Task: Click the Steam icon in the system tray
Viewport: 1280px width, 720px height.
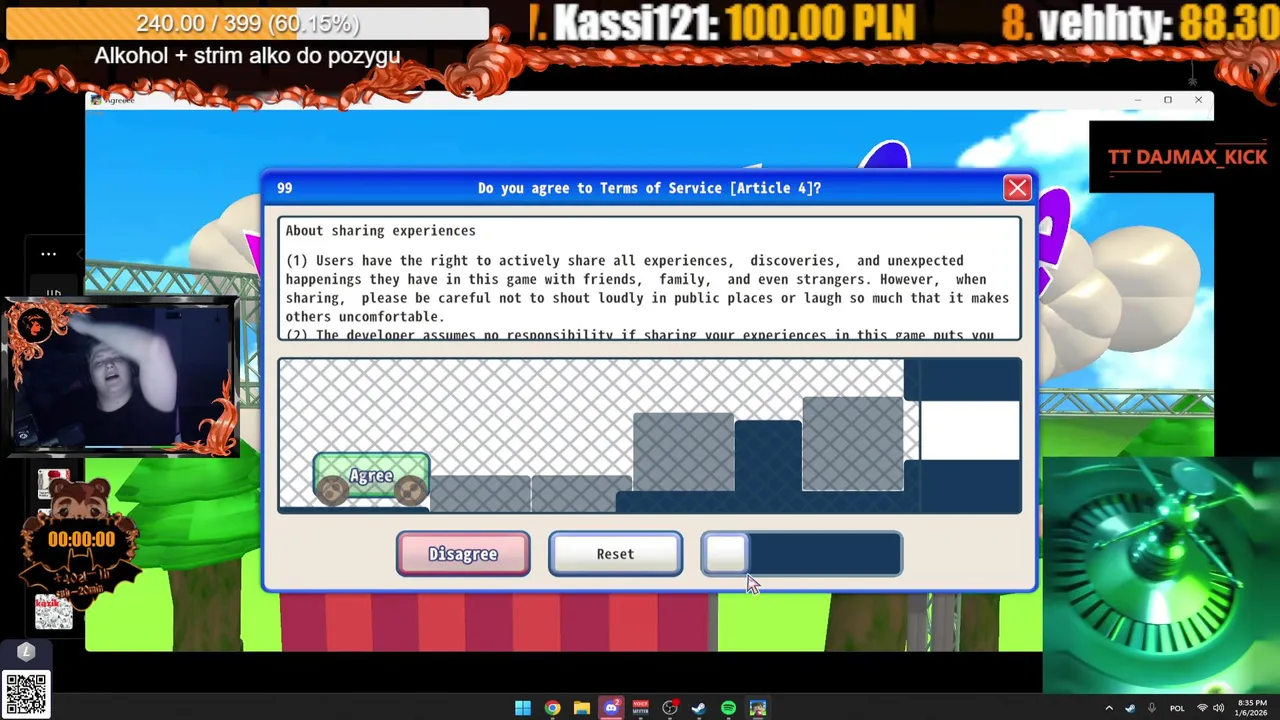Action: point(1130,708)
